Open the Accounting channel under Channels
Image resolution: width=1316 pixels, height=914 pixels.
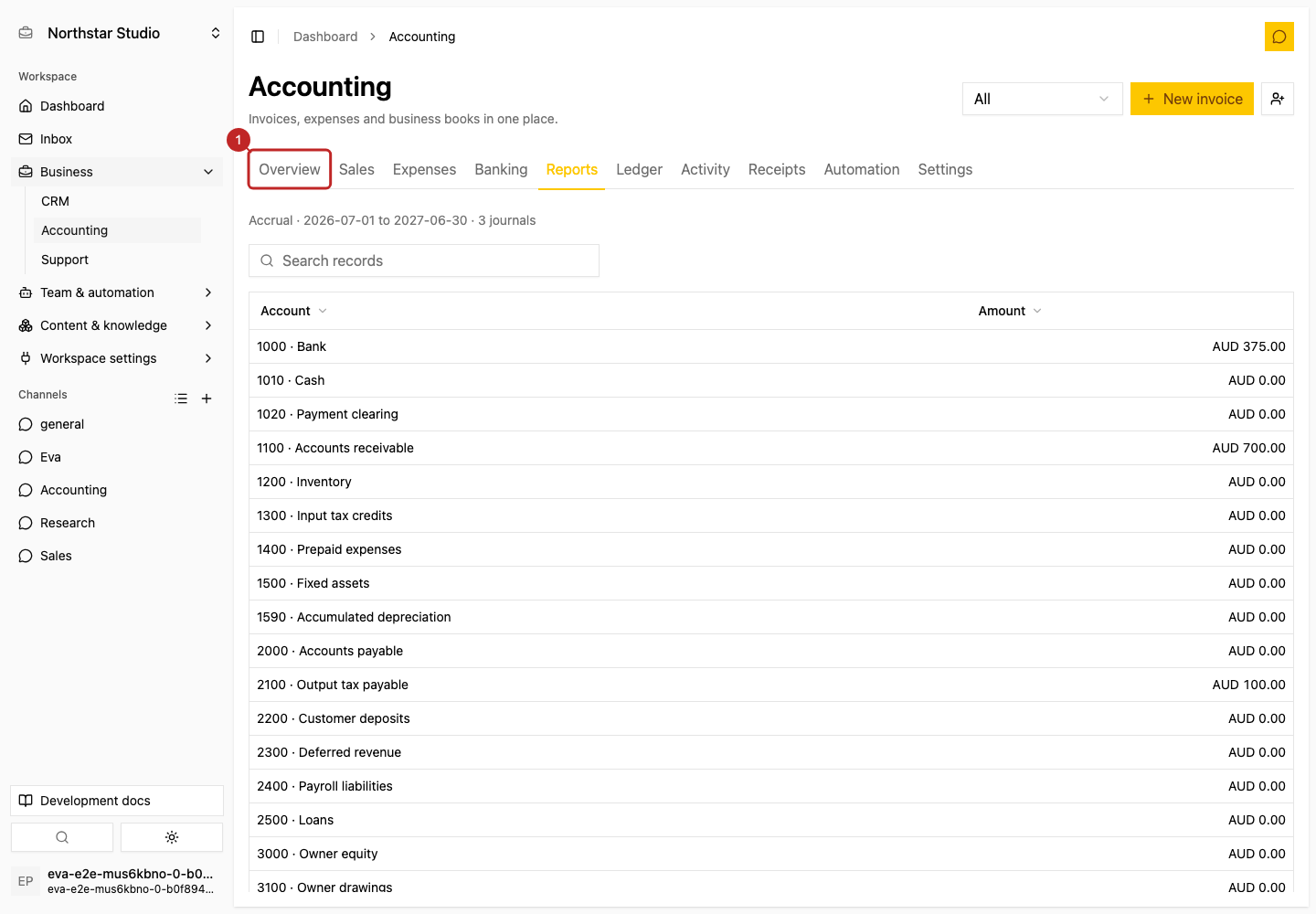[117, 490]
